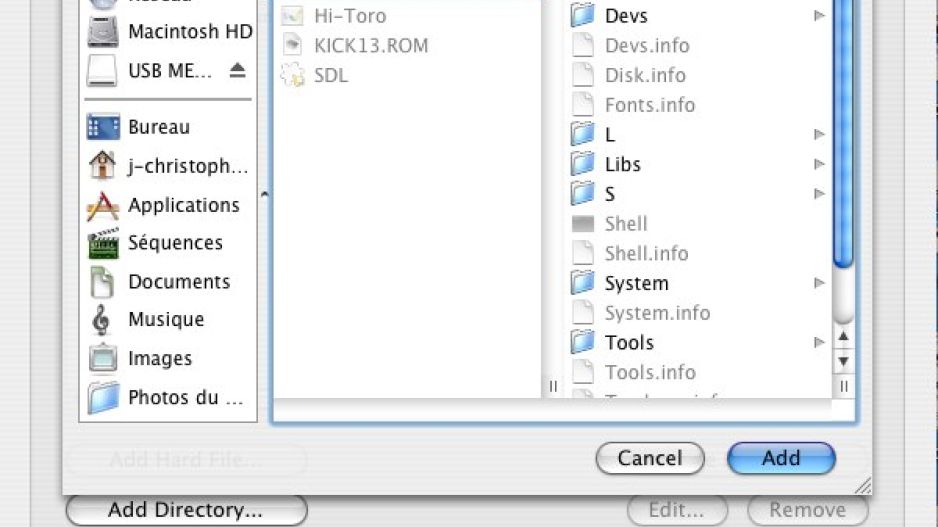Click the Documents sidebar icon
Image resolution: width=938 pixels, height=527 pixels.
102,282
